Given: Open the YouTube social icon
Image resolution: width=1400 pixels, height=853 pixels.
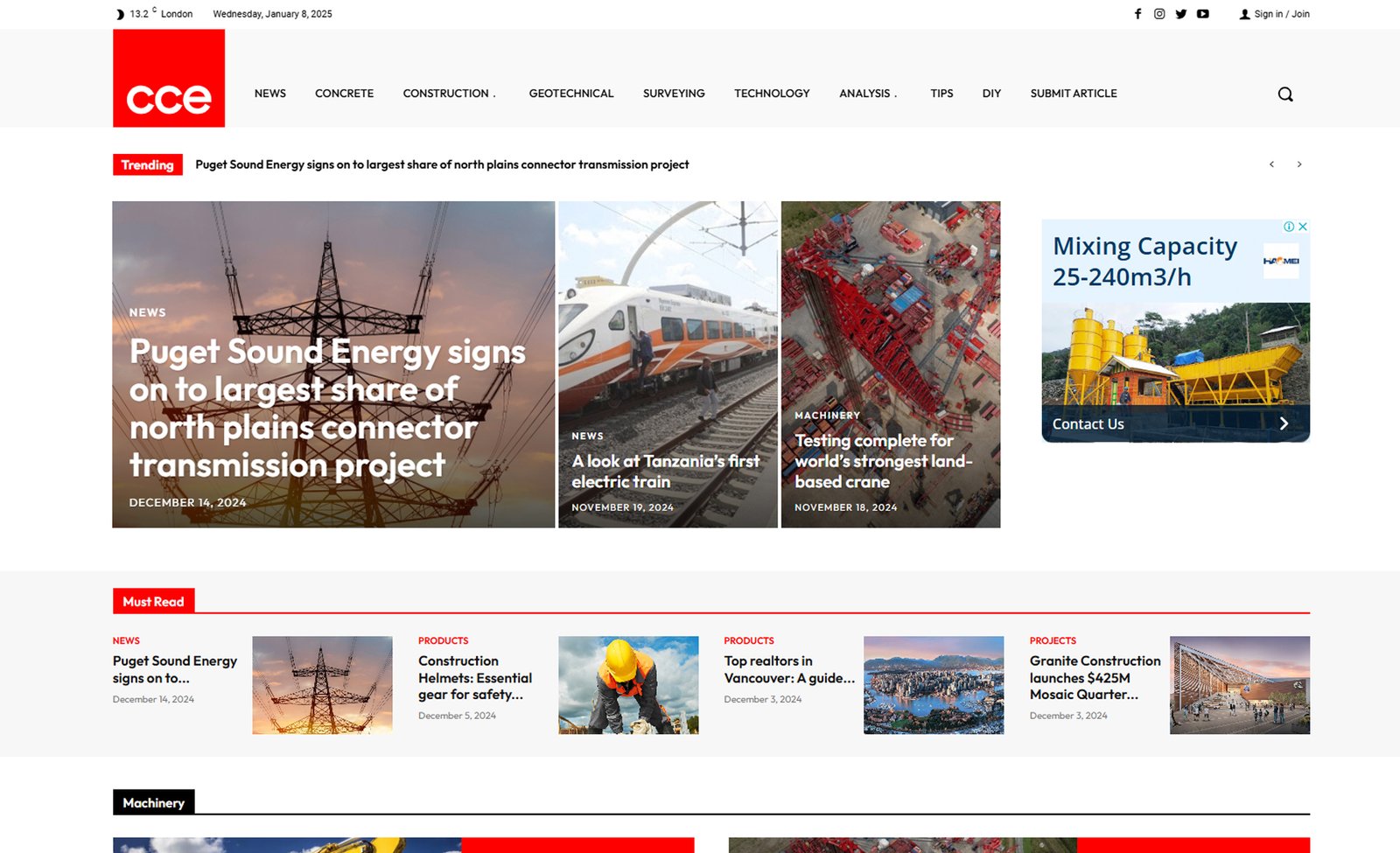Looking at the screenshot, I should pyautogui.click(x=1203, y=14).
